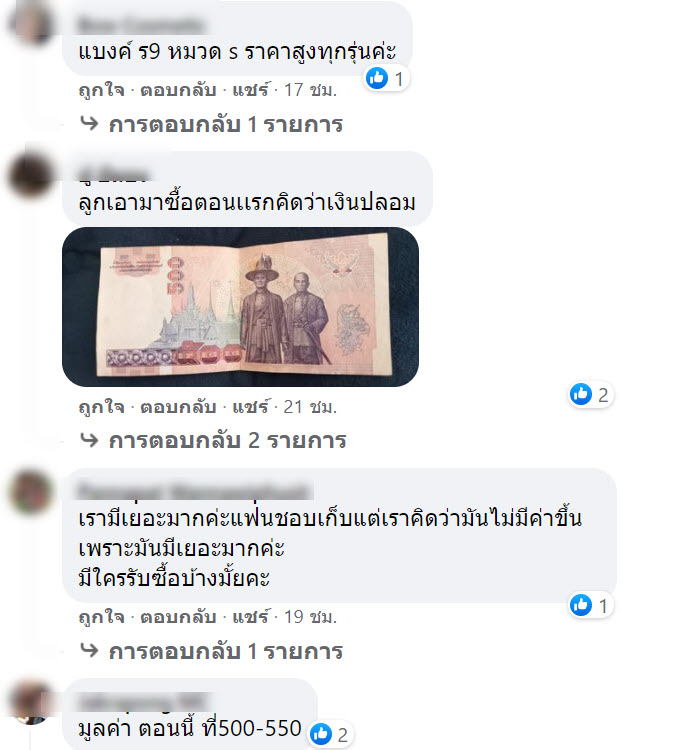Like the comment posted 19 ชม. ago

pyautogui.click(x=101, y=617)
